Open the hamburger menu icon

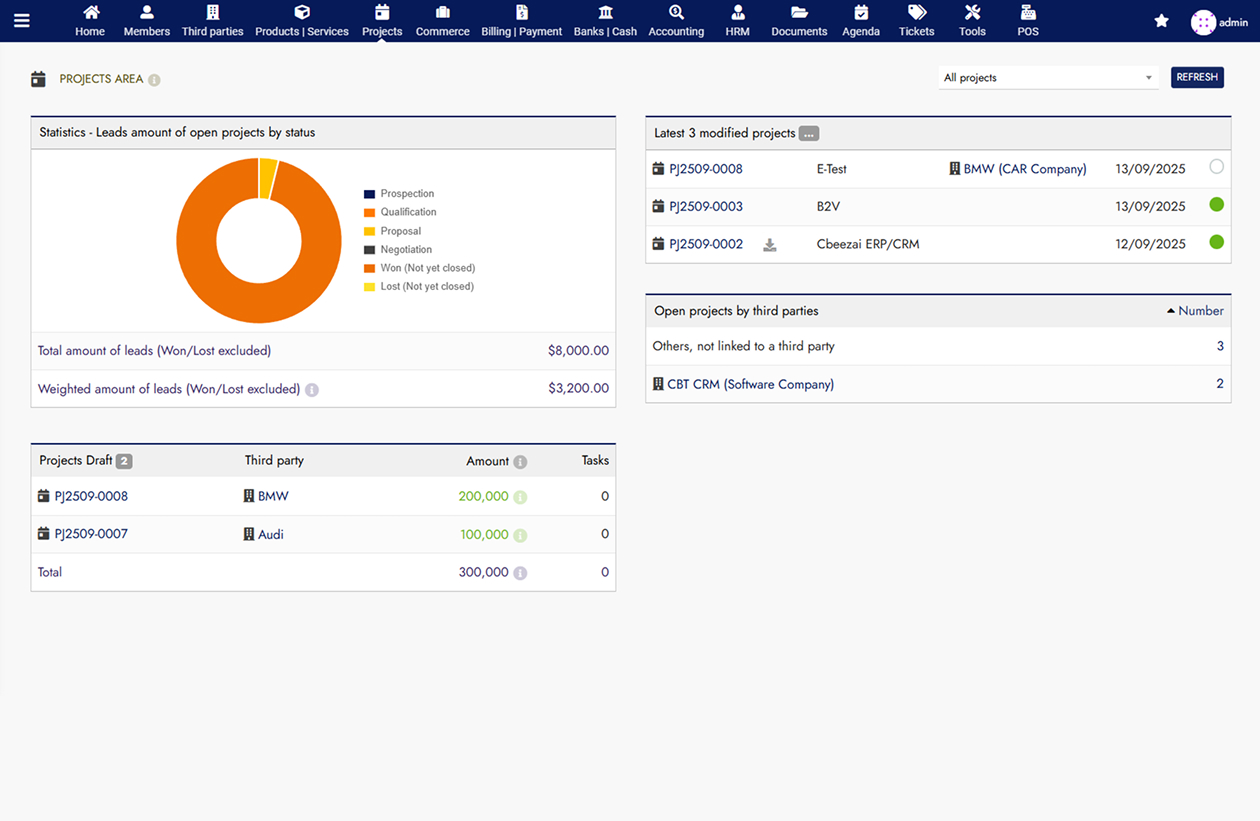click(21, 20)
